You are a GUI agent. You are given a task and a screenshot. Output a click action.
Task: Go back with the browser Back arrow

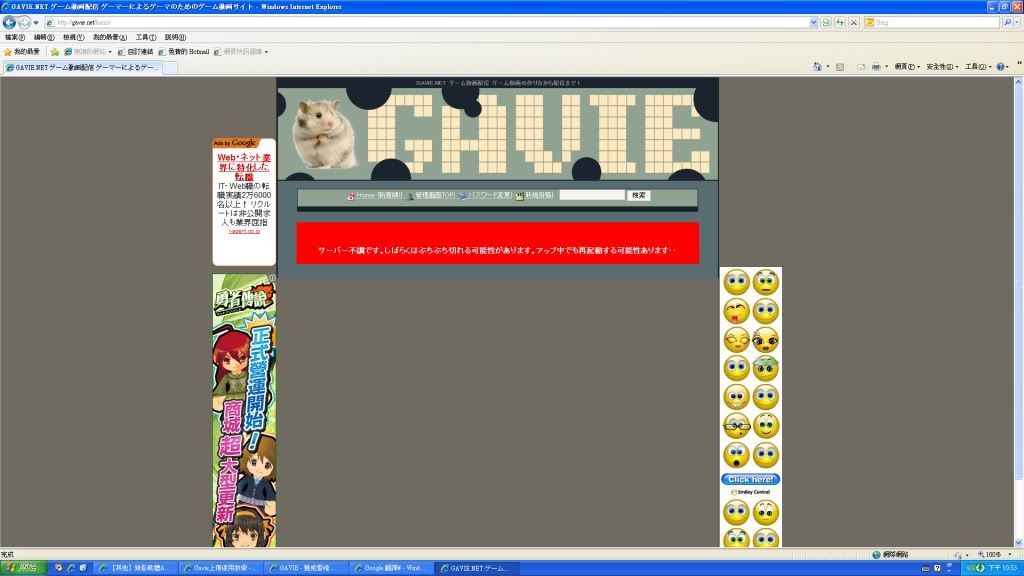(9, 22)
